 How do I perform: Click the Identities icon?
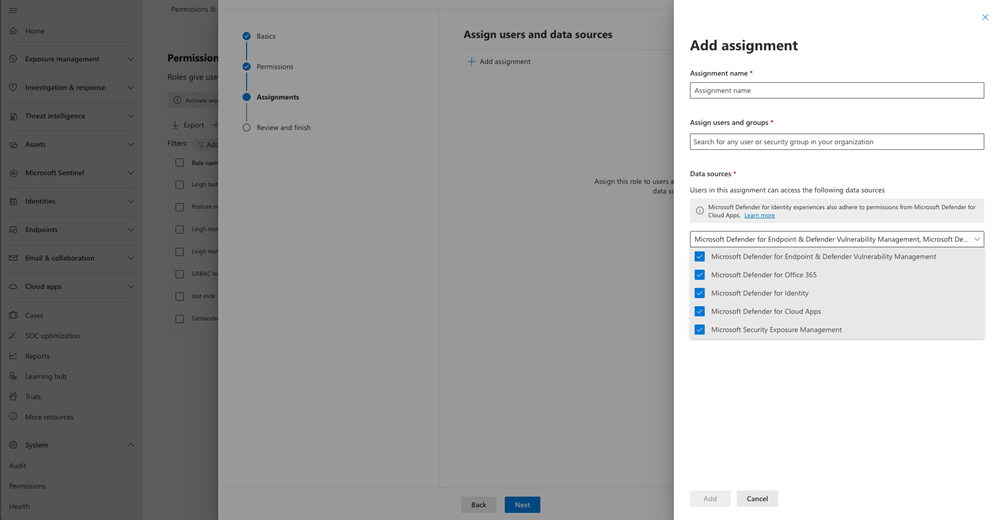point(13,202)
